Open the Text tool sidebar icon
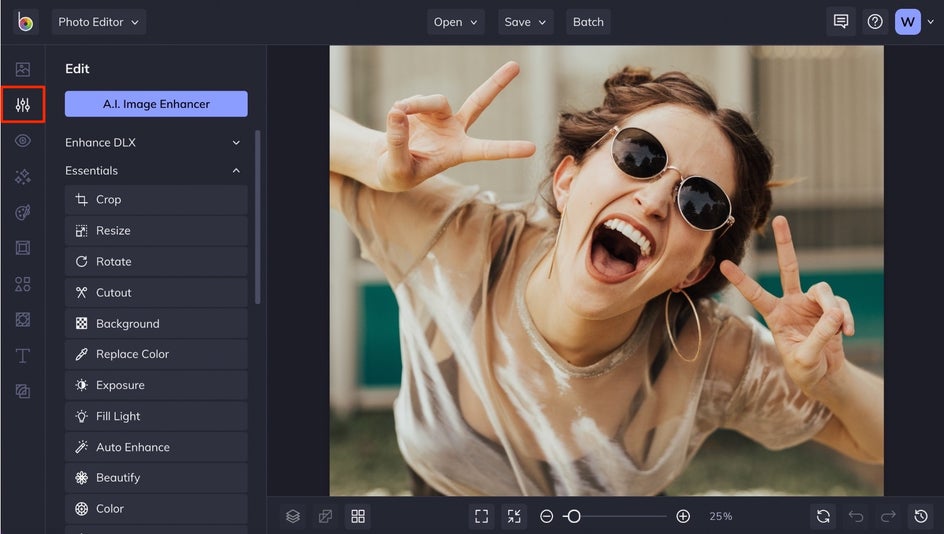The height and width of the screenshot is (534, 944). click(x=22, y=356)
